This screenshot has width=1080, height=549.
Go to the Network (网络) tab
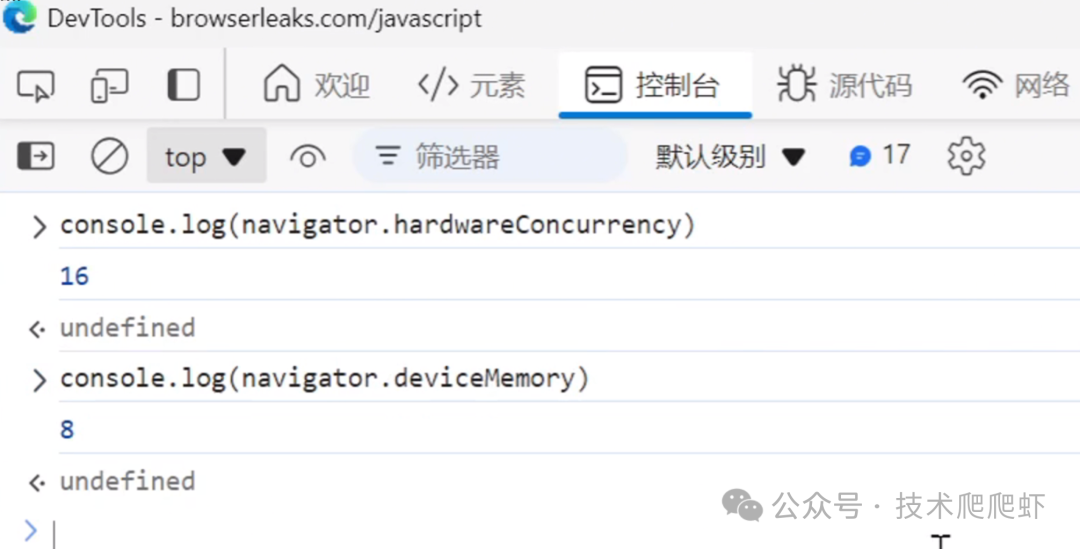point(1016,86)
